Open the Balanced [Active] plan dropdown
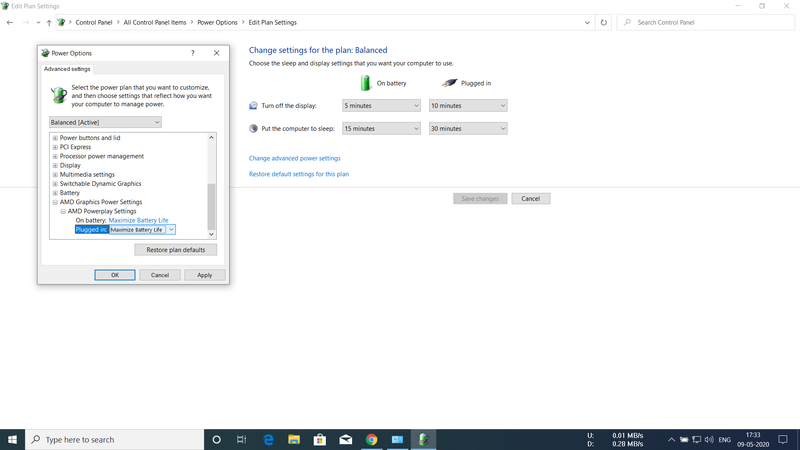 click(x=105, y=122)
